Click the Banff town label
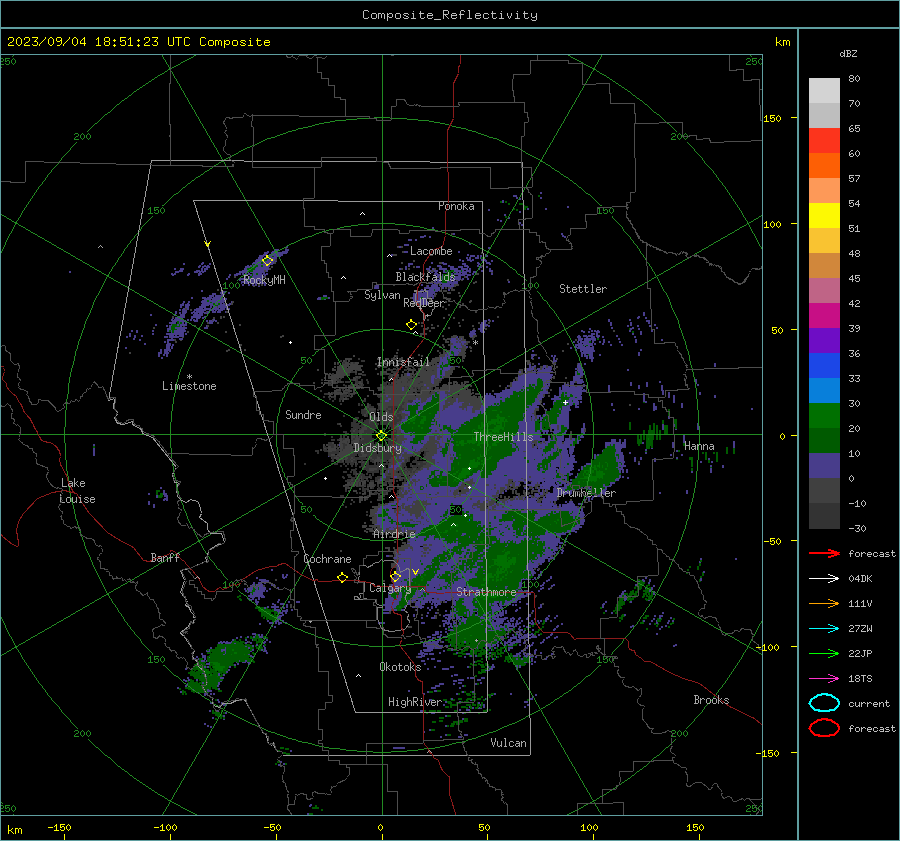The height and width of the screenshot is (841, 900). point(165,558)
